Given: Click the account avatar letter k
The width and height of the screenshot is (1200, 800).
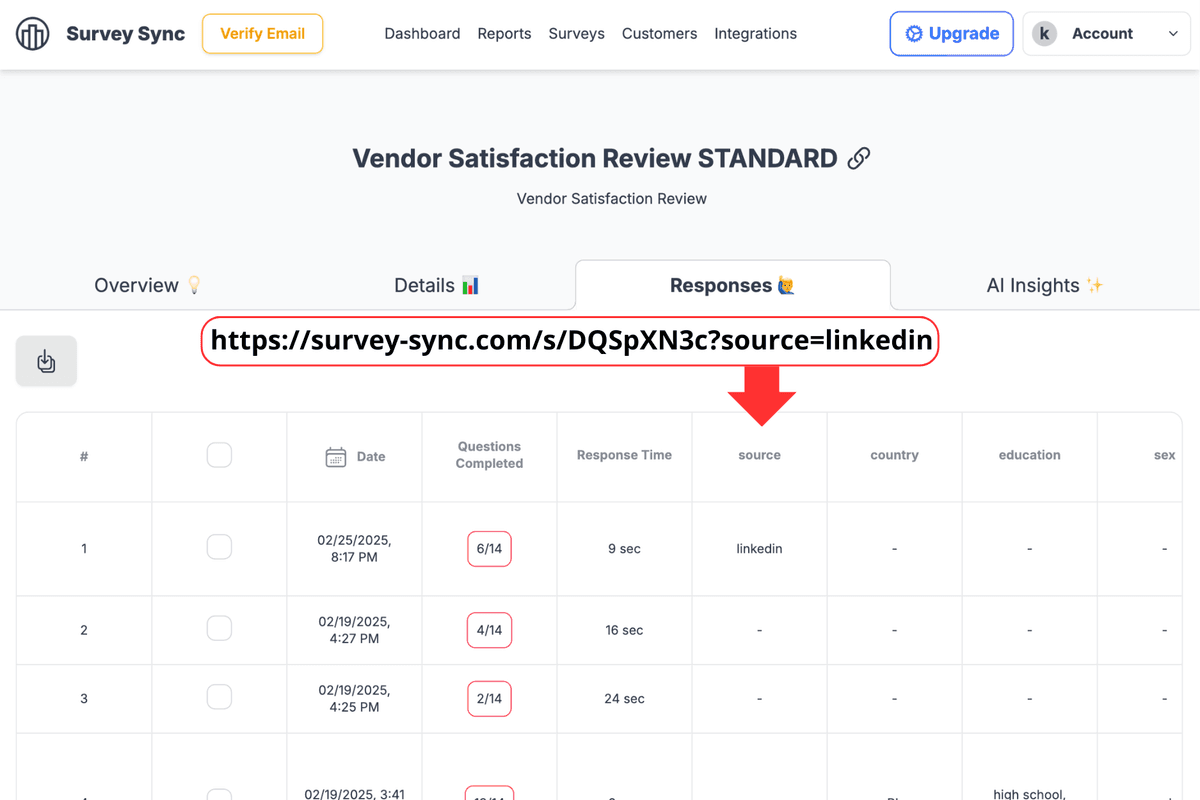Looking at the screenshot, I should (1044, 34).
